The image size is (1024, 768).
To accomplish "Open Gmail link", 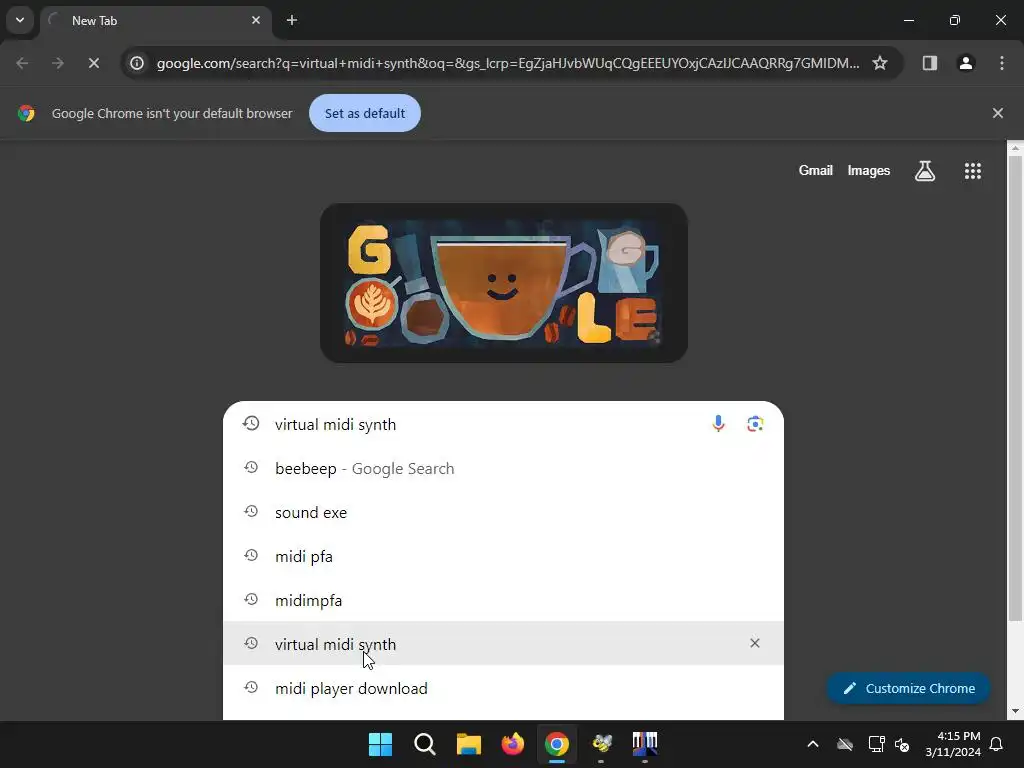I will pos(815,170).
